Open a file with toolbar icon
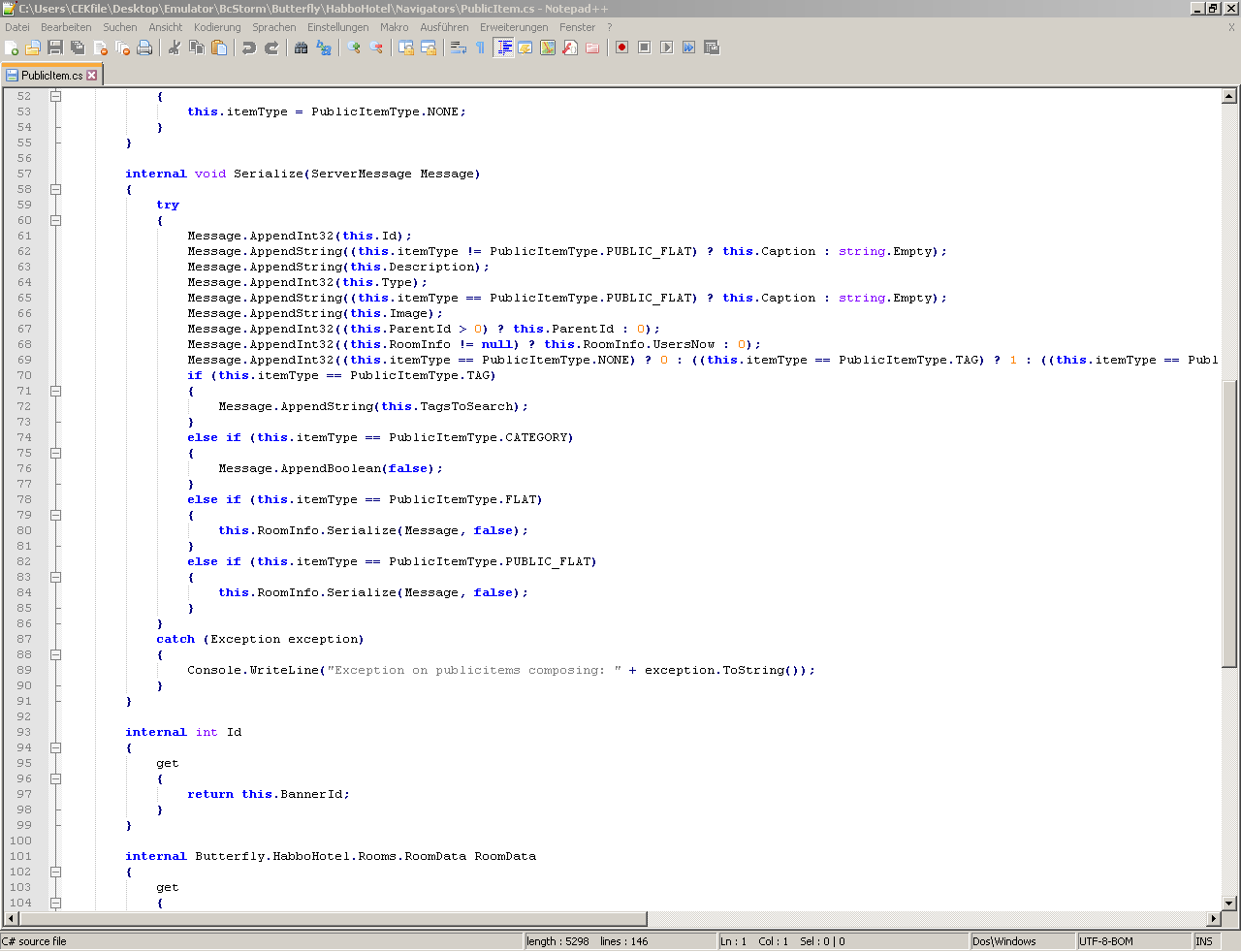Image resolution: width=1241 pixels, height=952 pixels. tap(33, 48)
